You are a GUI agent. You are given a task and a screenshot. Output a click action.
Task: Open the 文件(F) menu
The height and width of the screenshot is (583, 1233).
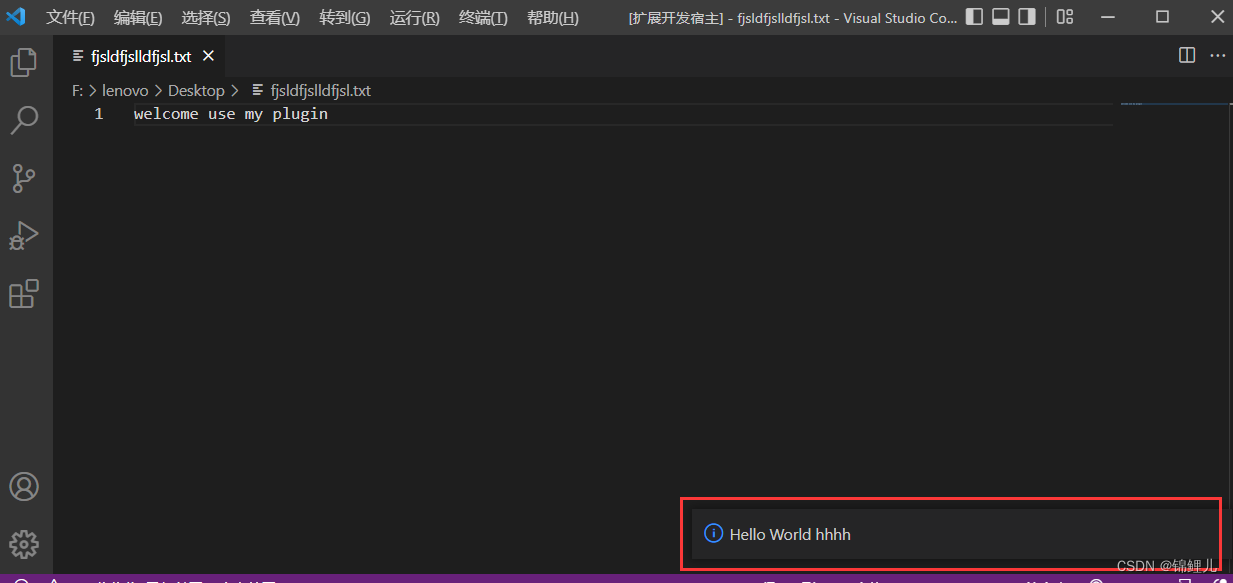[x=71, y=18]
